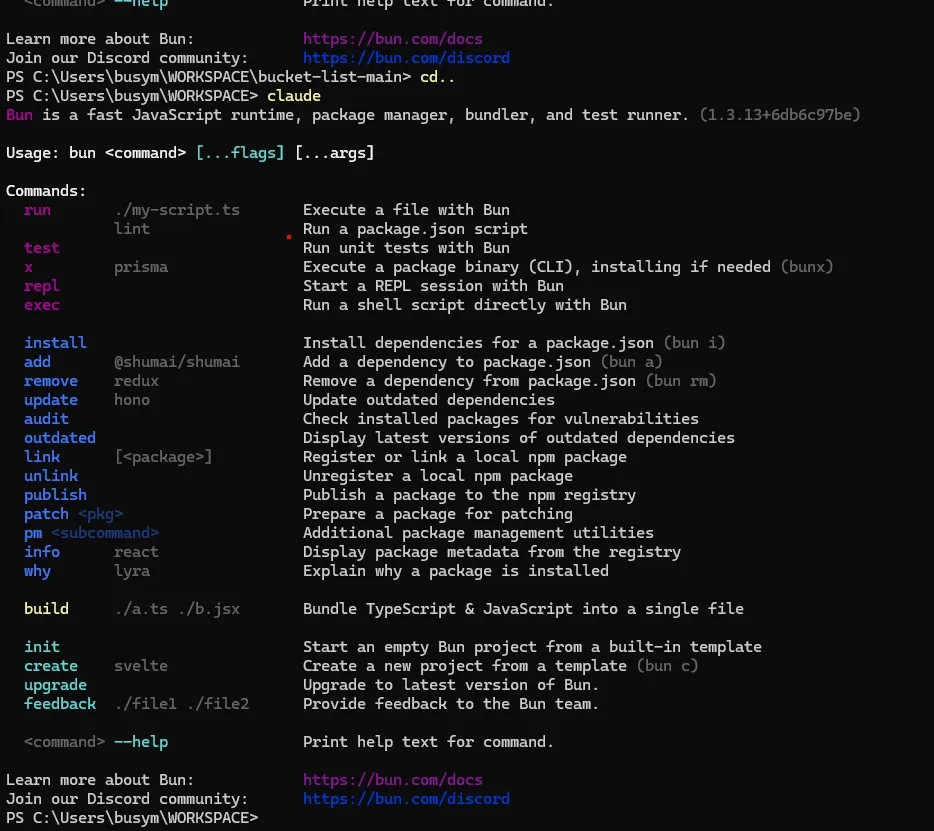Click the 'hono' example argument
This screenshot has width=934, height=831.
coord(132,400)
